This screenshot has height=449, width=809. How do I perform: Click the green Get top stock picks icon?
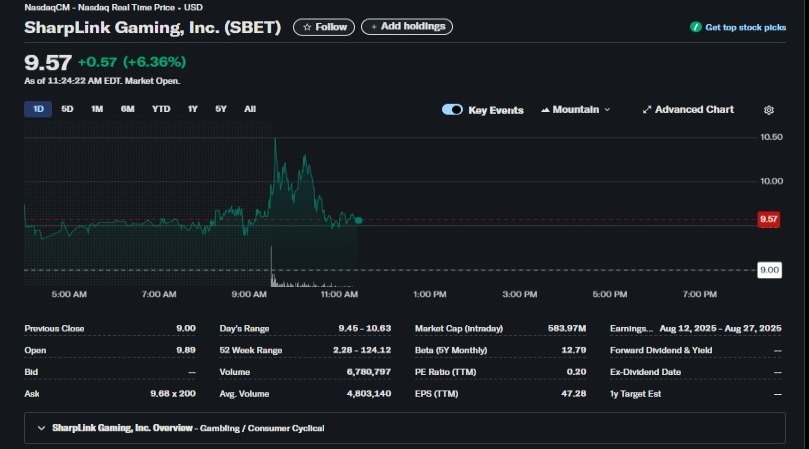coord(695,27)
